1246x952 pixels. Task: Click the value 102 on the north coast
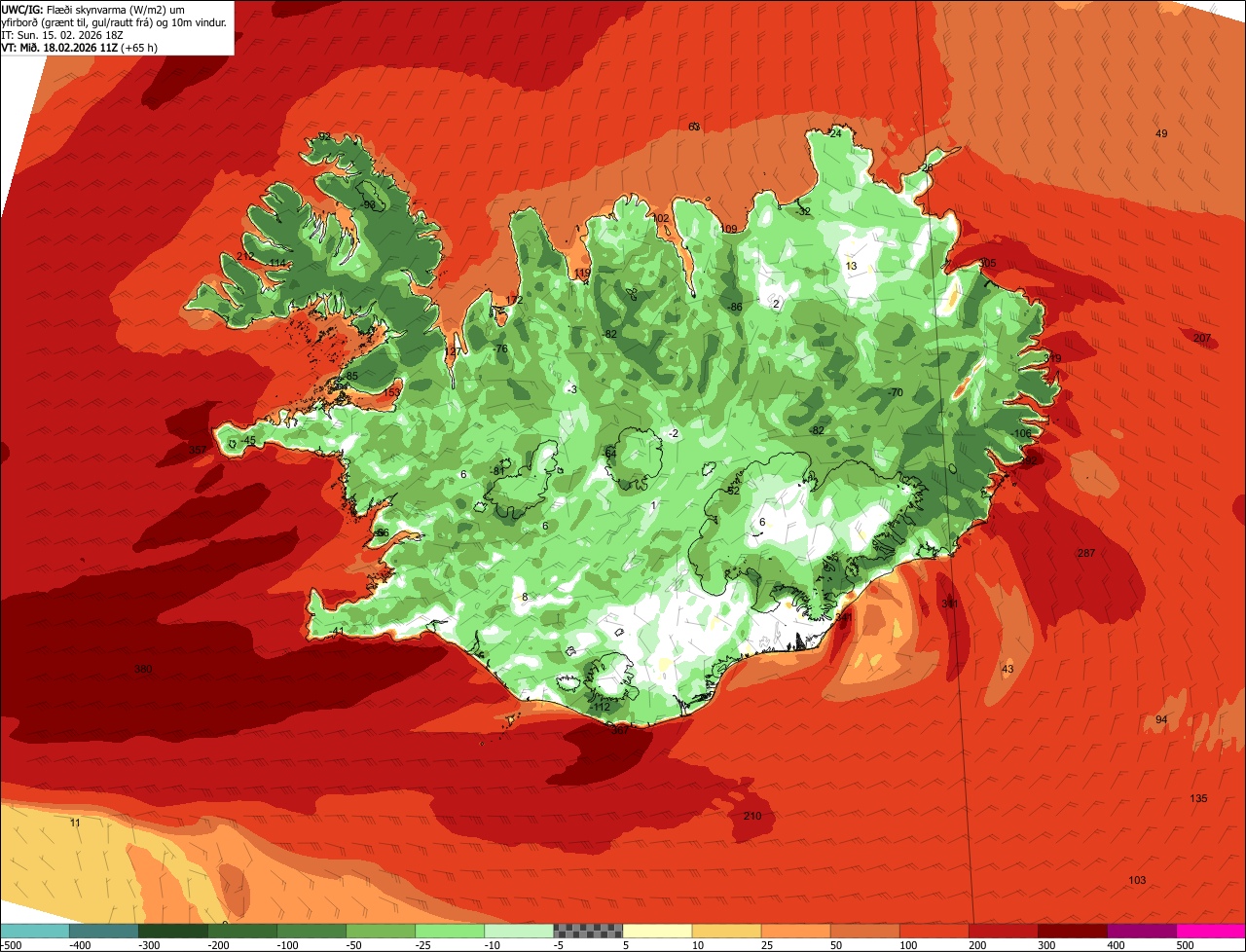point(661,218)
